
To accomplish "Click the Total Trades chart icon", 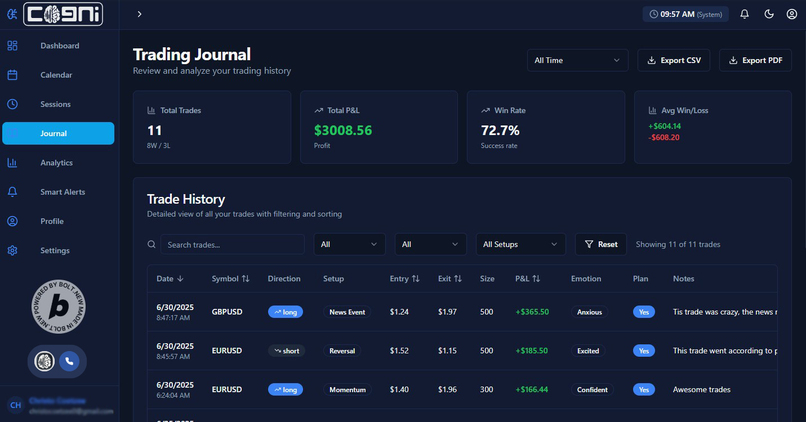I will tap(151, 111).
